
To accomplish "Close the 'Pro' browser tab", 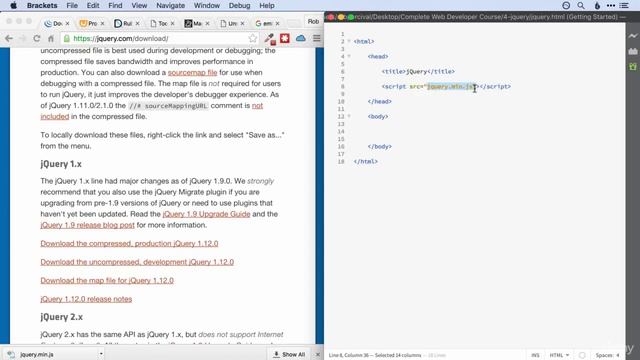I will pyautogui.click(x=102, y=24).
